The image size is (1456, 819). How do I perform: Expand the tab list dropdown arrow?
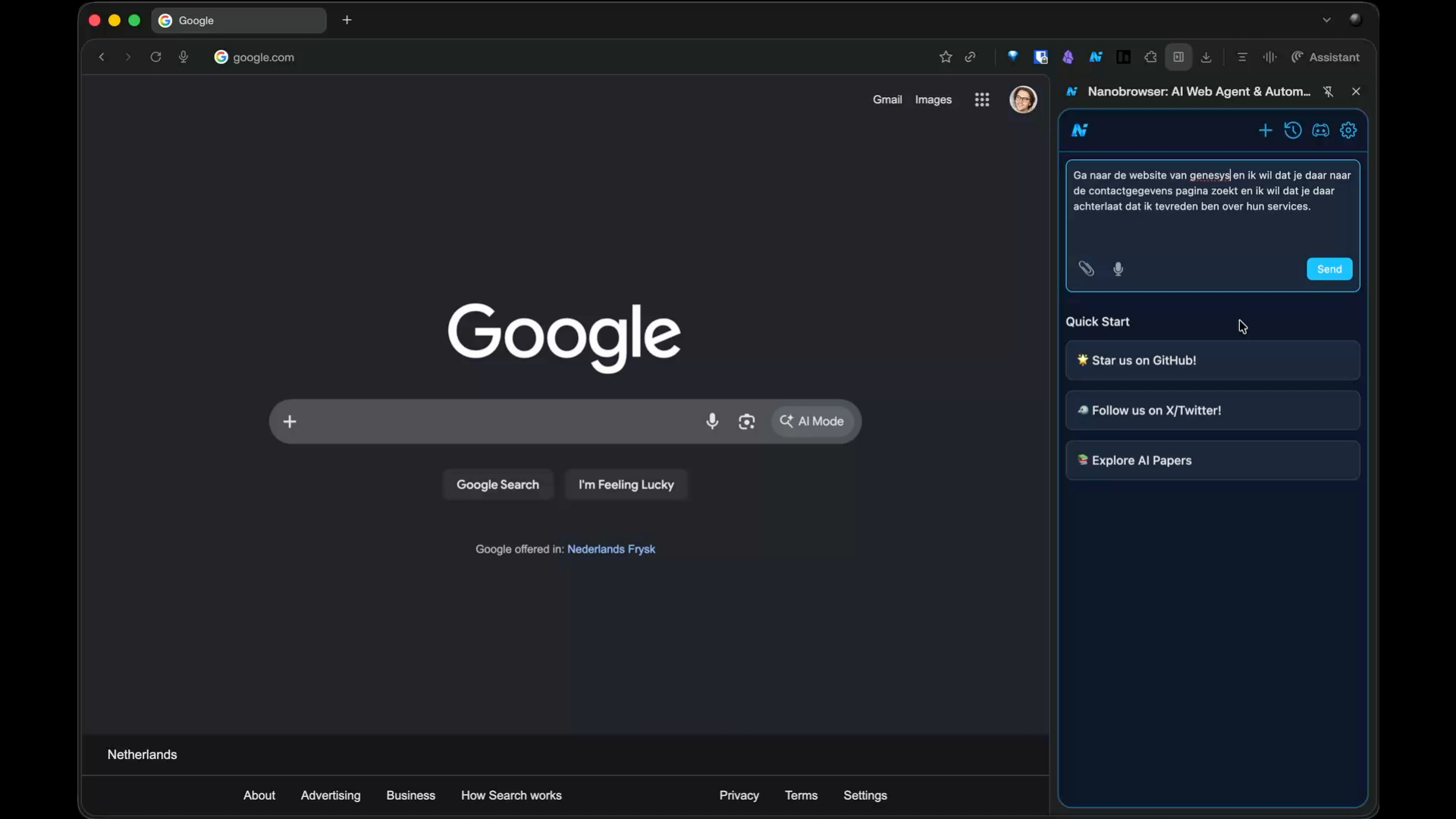point(1327,20)
